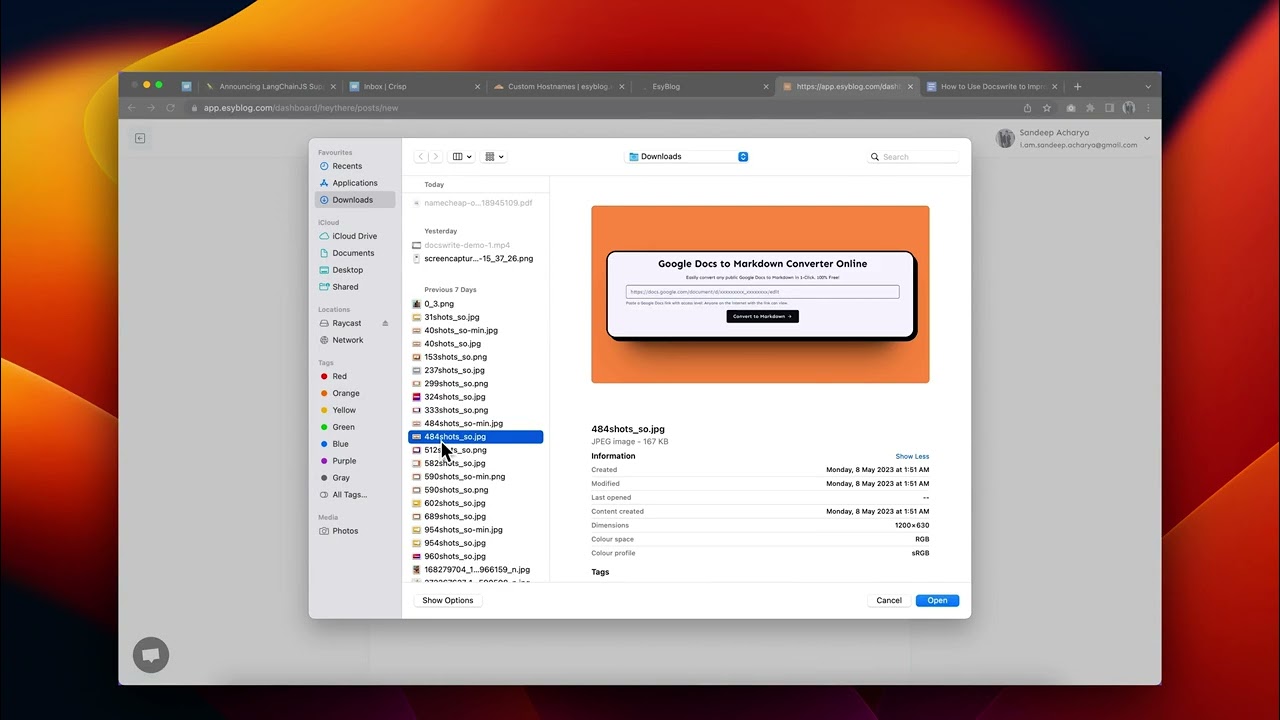Switch to the Custom Hostnames tab

(x=558, y=87)
